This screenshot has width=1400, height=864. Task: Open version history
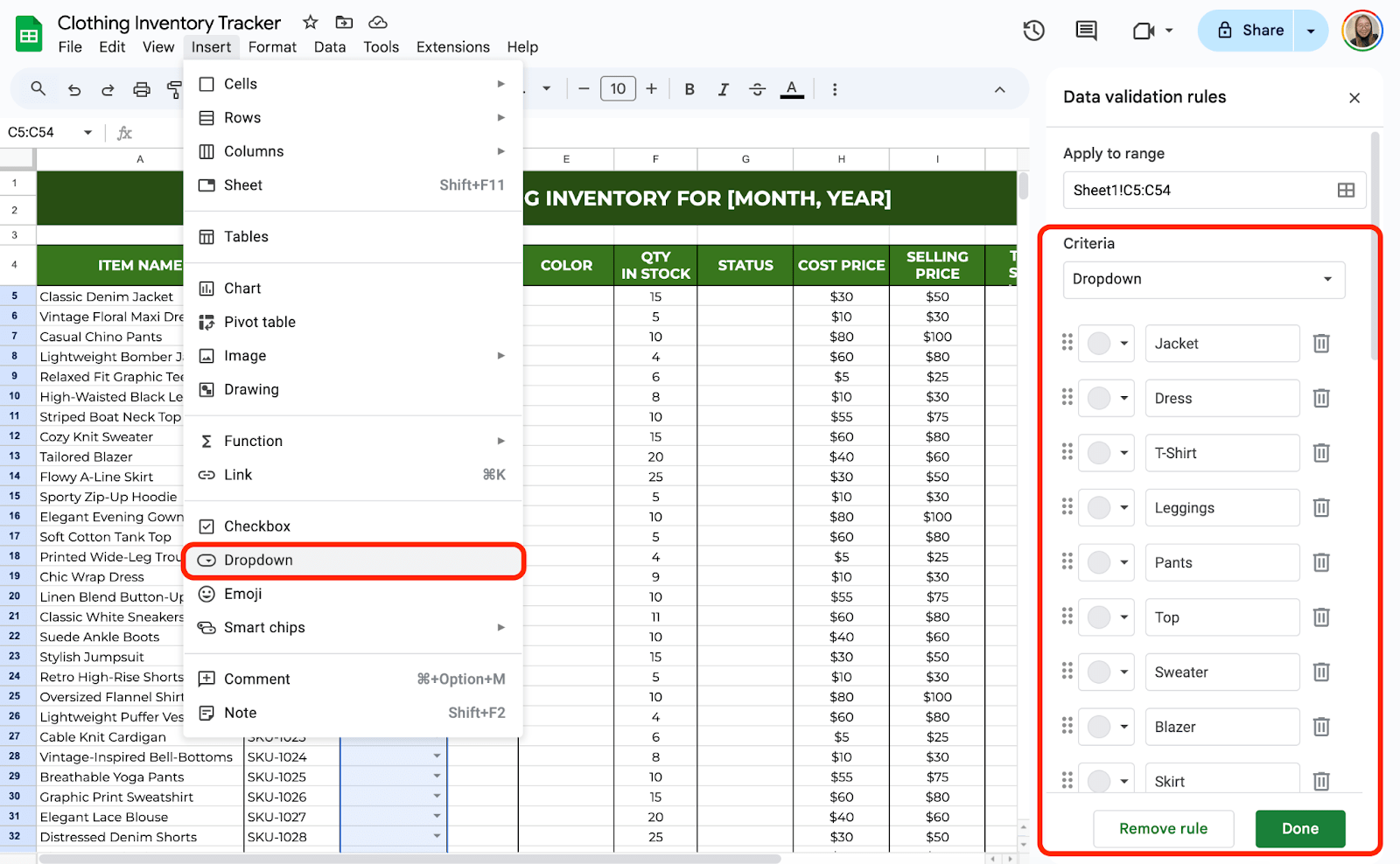[x=1033, y=30]
